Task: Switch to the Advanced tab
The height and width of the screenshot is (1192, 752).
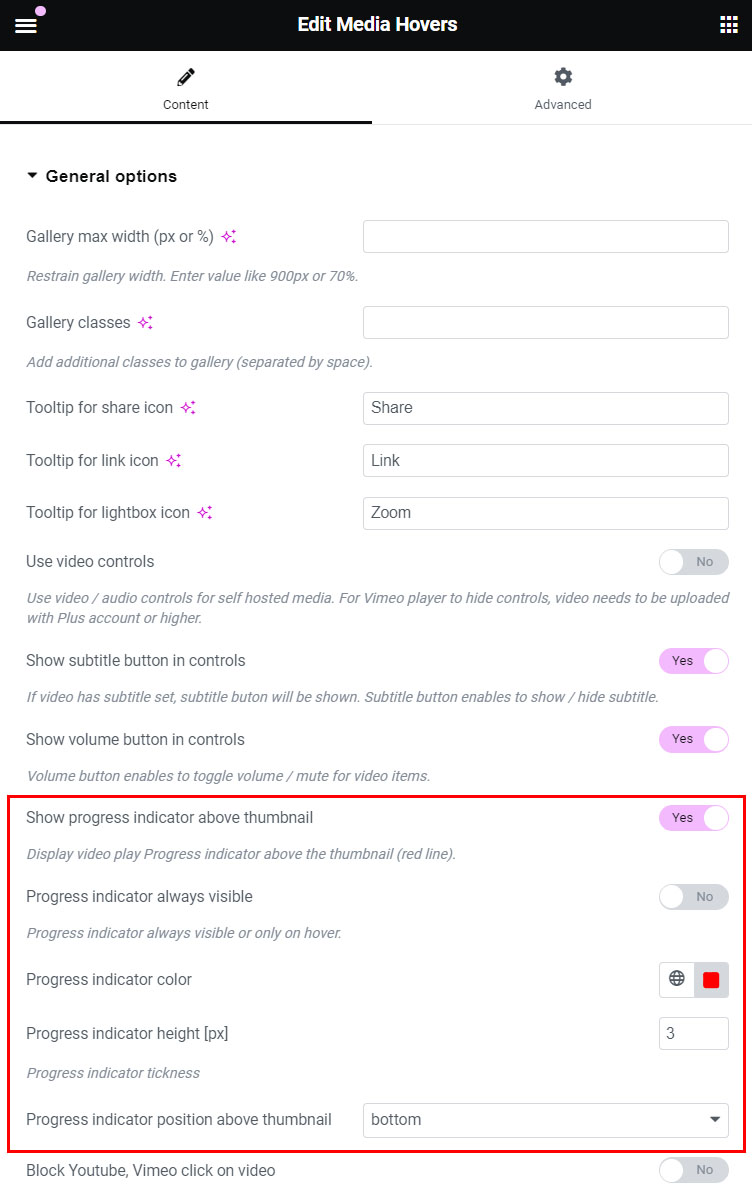Action: coord(562,89)
